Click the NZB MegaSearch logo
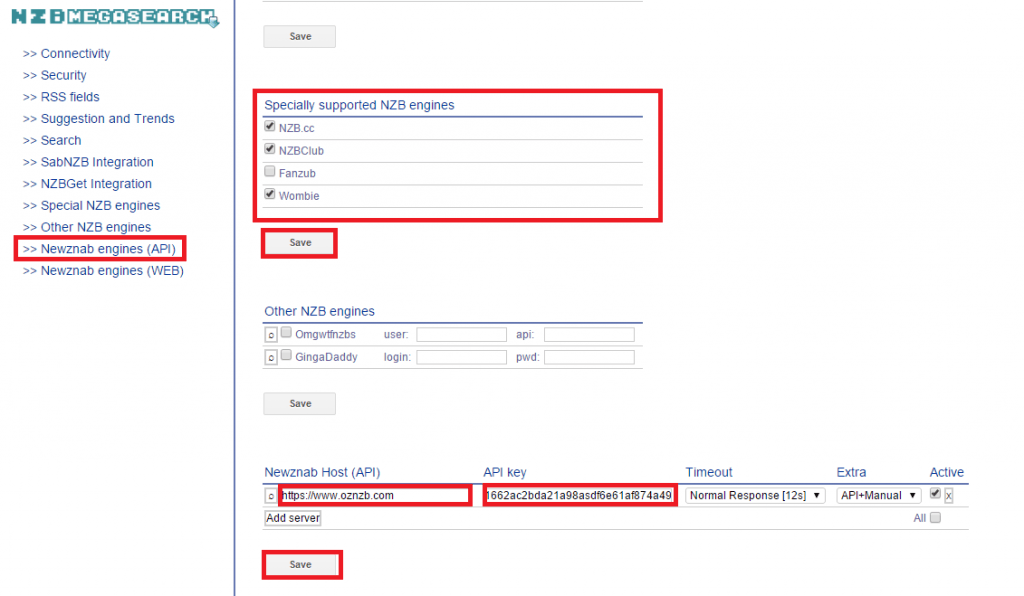This screenshot has width=1024, height=596. coord(110,16)
